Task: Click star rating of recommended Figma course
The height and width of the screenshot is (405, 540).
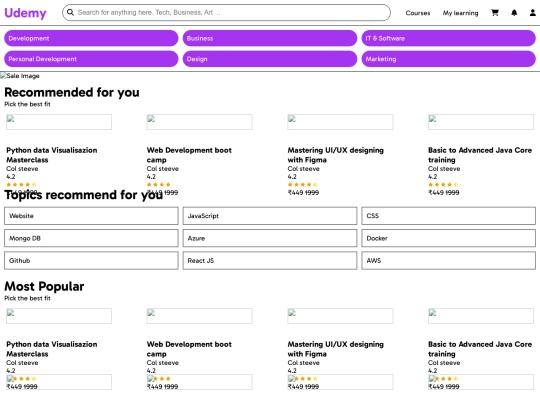Action: click(x=303, y=185)
